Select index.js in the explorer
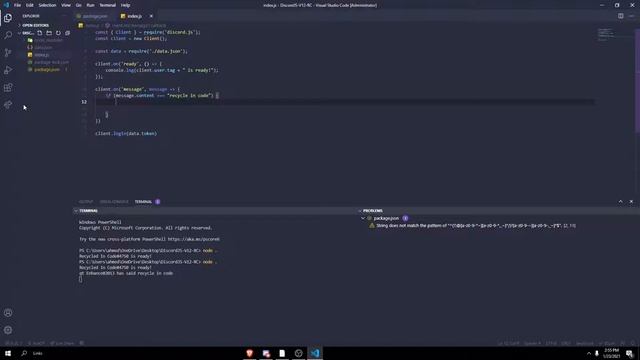The height and width of the screenshot is (360, 640). click(41, 55)
